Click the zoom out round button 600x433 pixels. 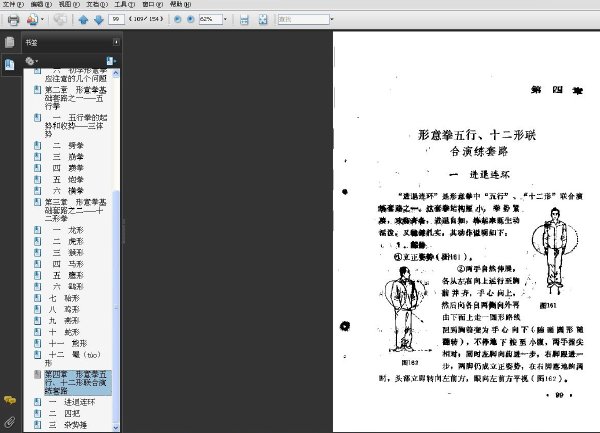click(178, 19)
